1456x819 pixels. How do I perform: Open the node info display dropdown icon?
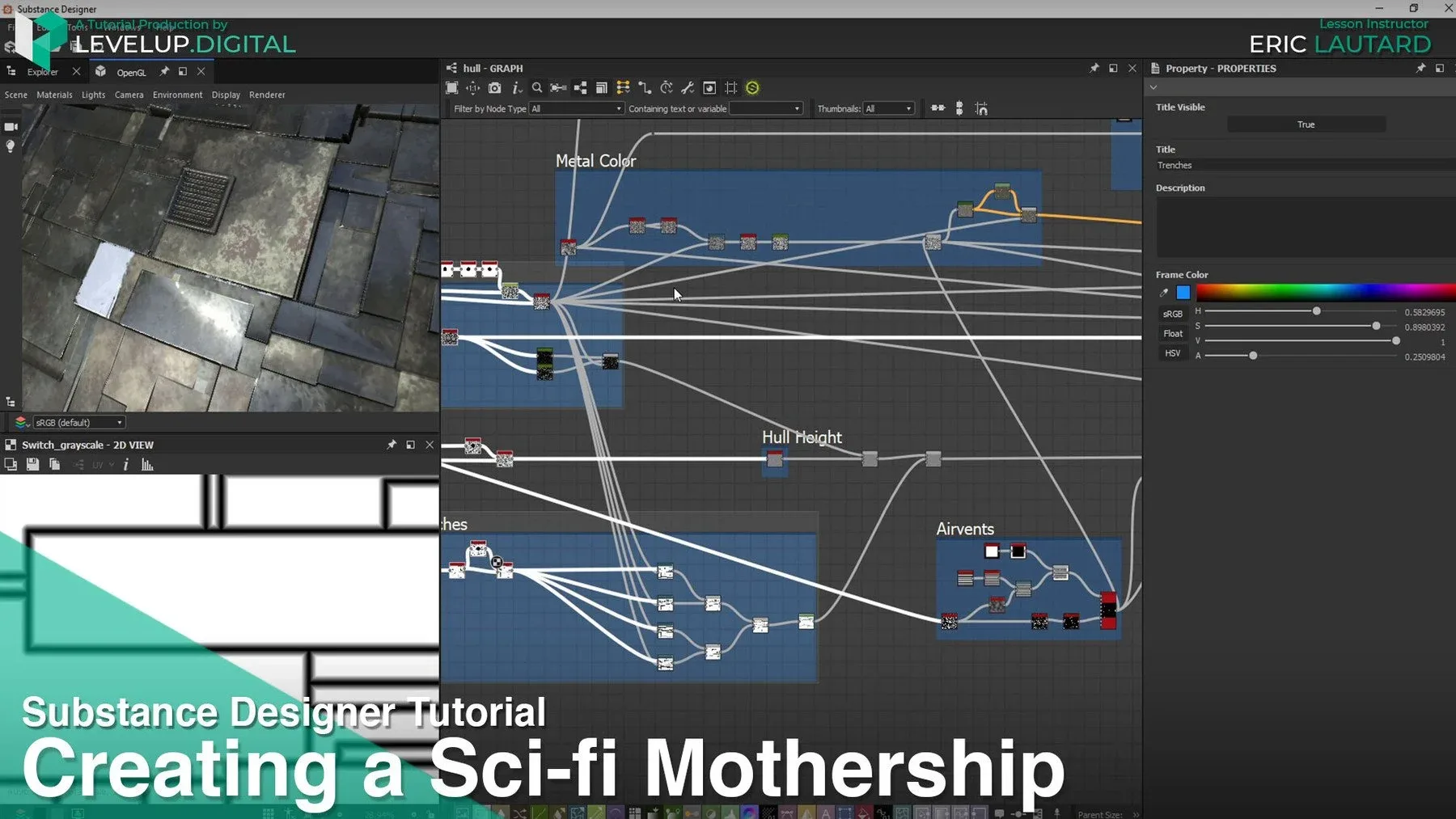tap(517, 88)
